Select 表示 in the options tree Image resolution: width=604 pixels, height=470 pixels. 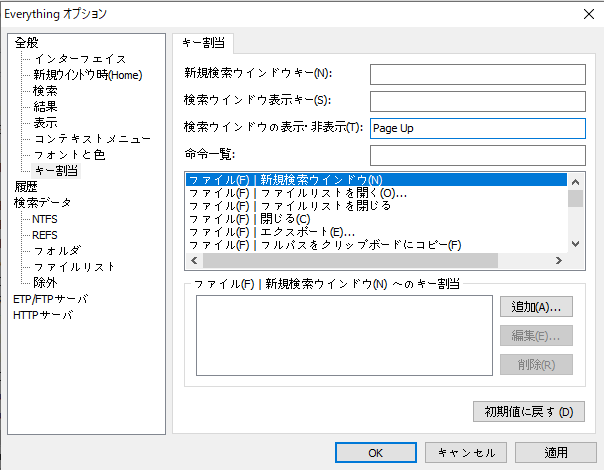(45, 123)
